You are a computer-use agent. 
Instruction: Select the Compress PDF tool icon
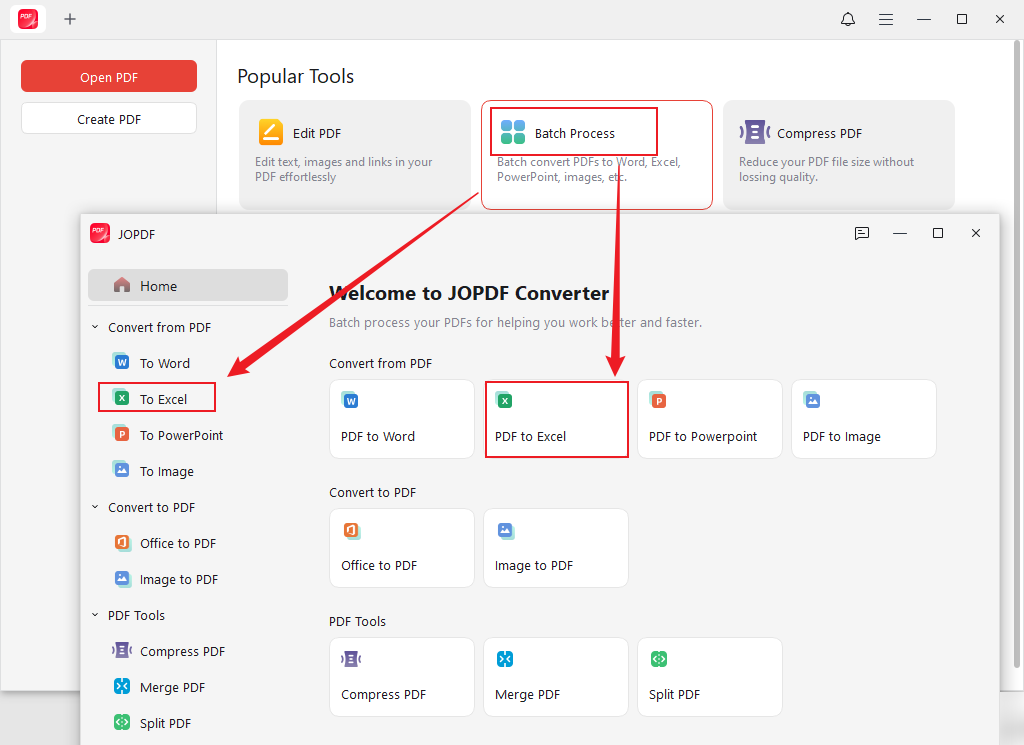coord(351,658)
